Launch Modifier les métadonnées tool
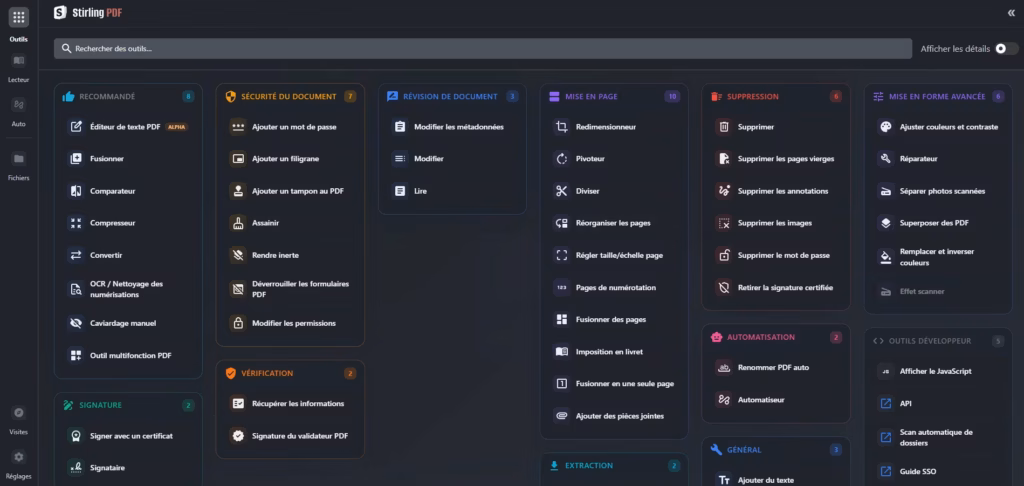The image size is (1024, 486). pos(458,127)
